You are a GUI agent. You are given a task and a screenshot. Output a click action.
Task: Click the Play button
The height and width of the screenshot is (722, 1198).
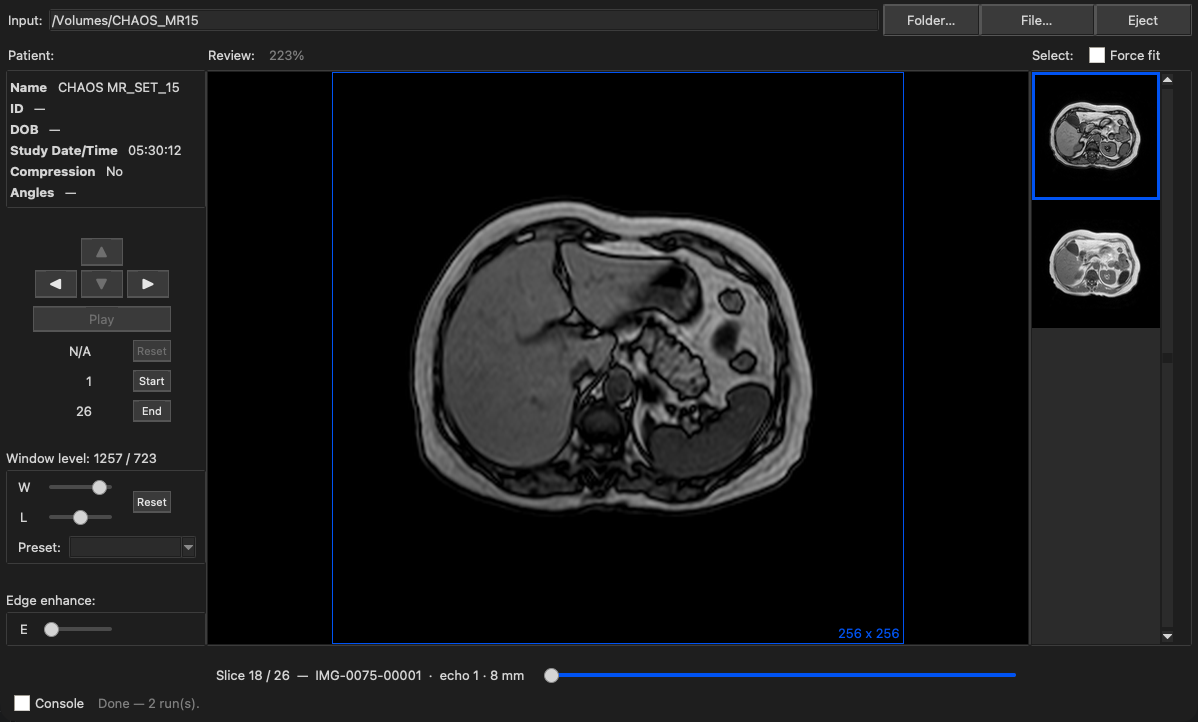102,319
